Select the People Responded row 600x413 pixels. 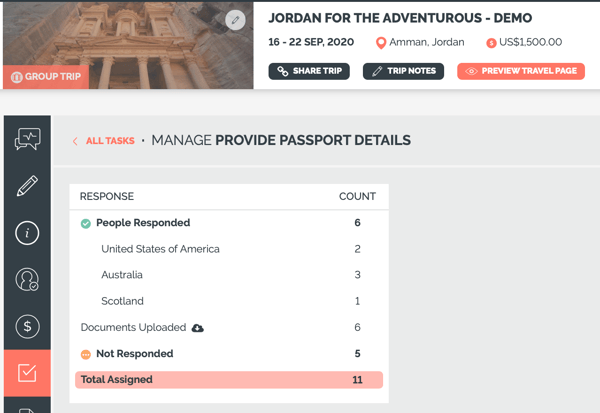[x=229, y=223]
